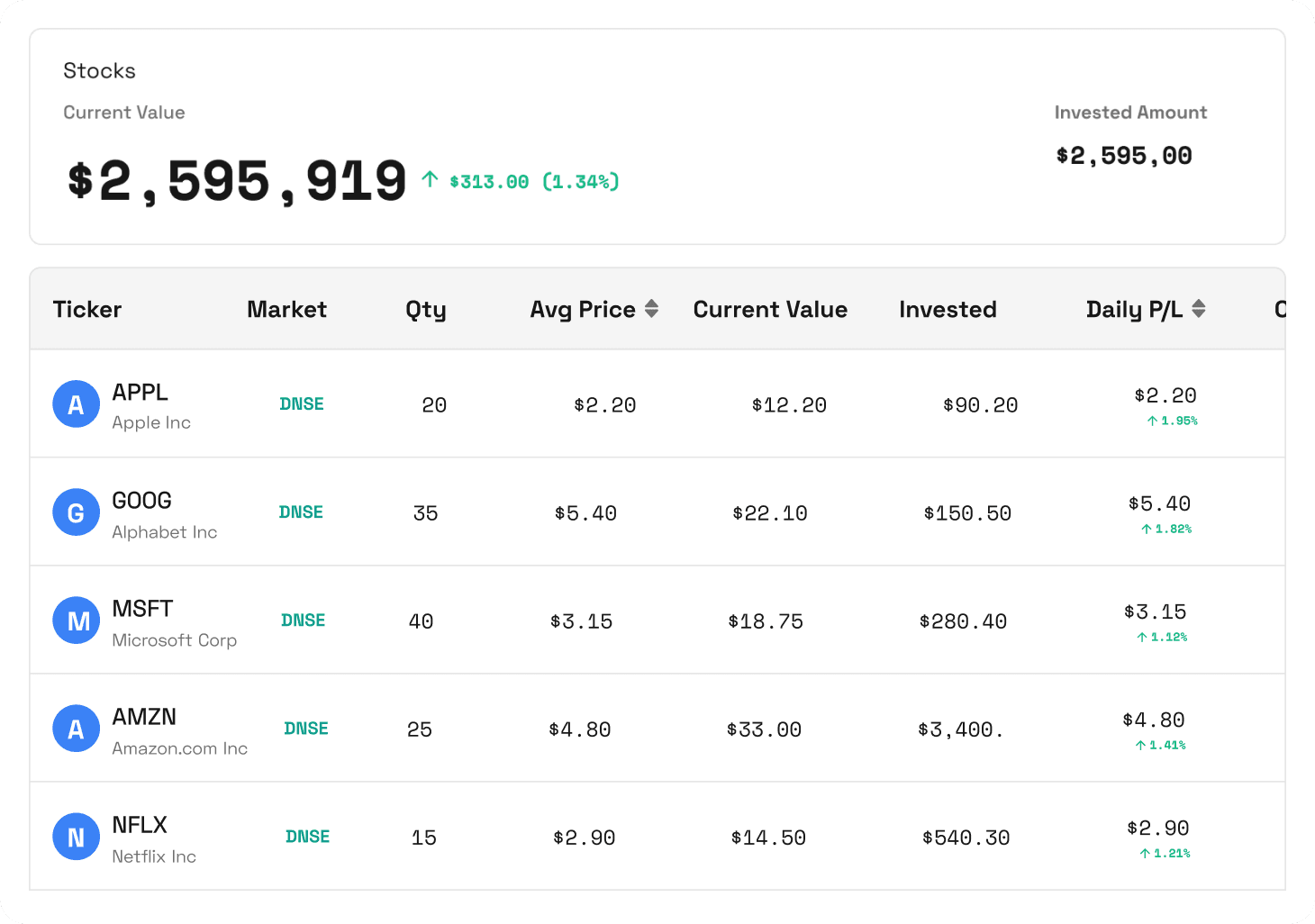This screenshot has height=924, width=1315.
Task: Click the Stocks section title
Action: (99, 70)
